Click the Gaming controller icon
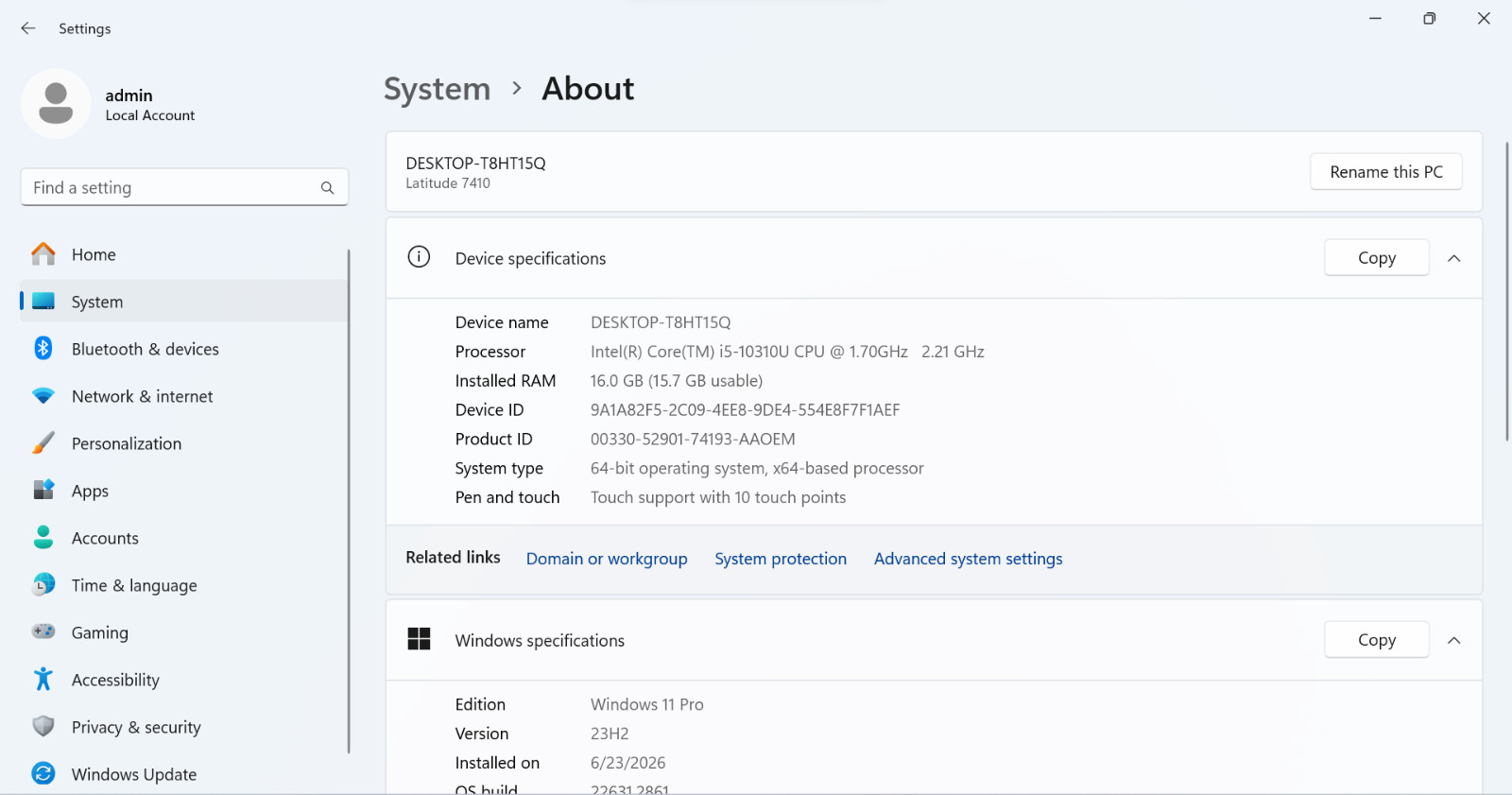1512x795 pixels. tap(43, 631)
